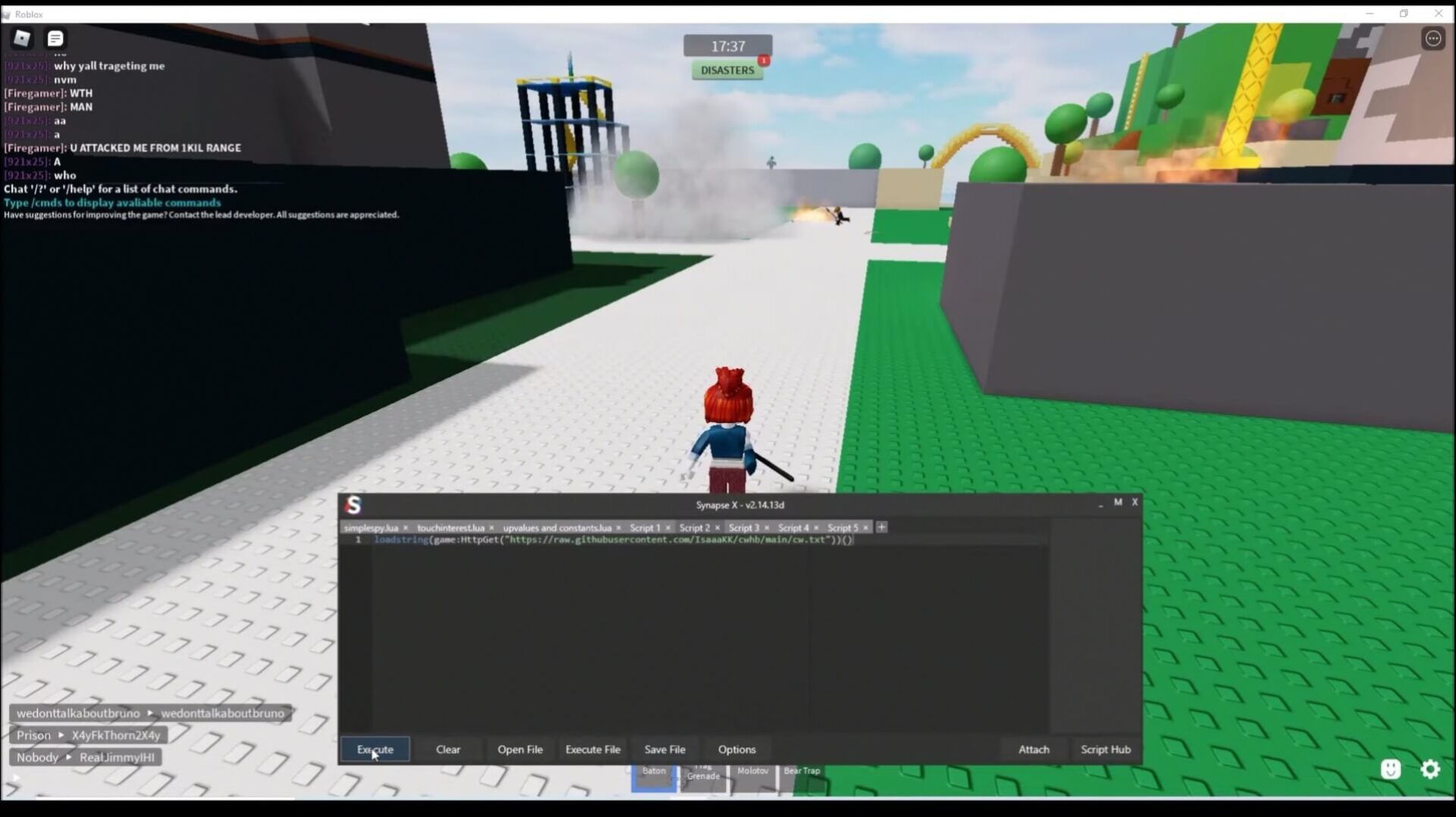
Task: Close the upvalues and constants.lua tab
Action: tap(618, 527)
